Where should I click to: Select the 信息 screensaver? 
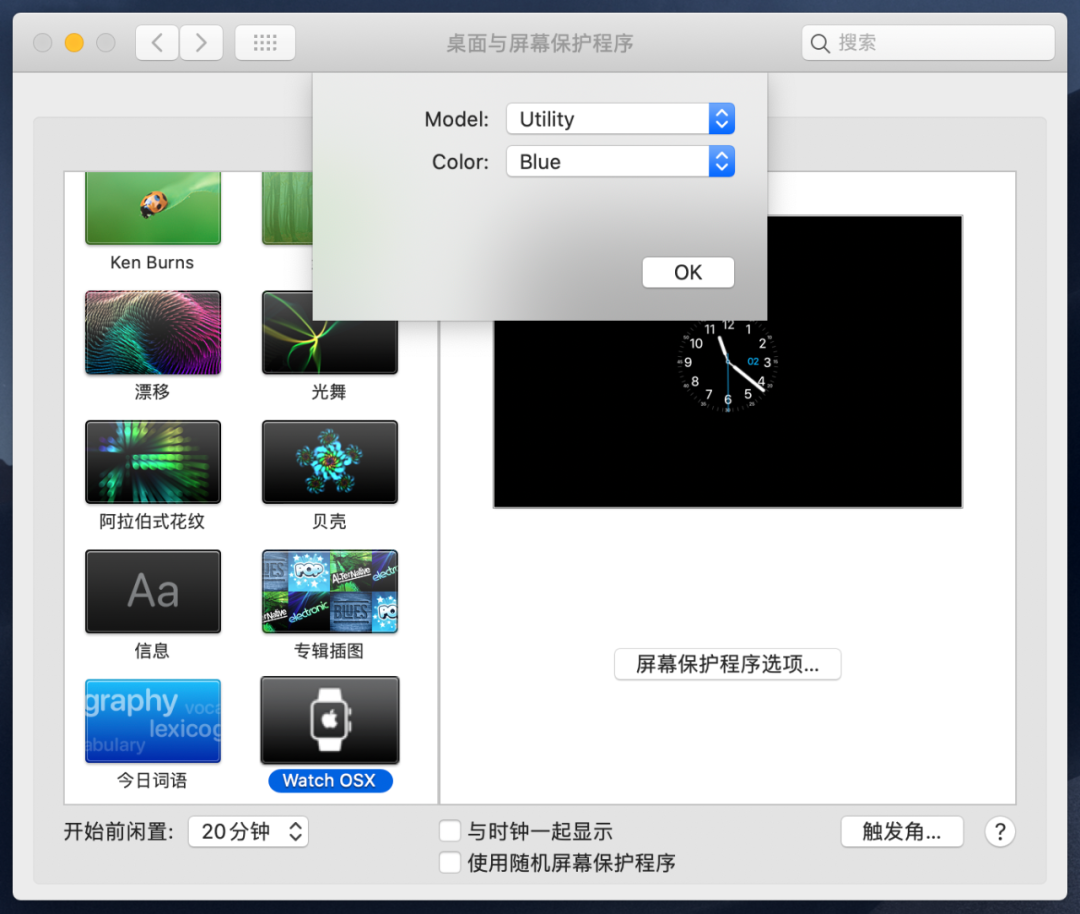click(152, 591)
